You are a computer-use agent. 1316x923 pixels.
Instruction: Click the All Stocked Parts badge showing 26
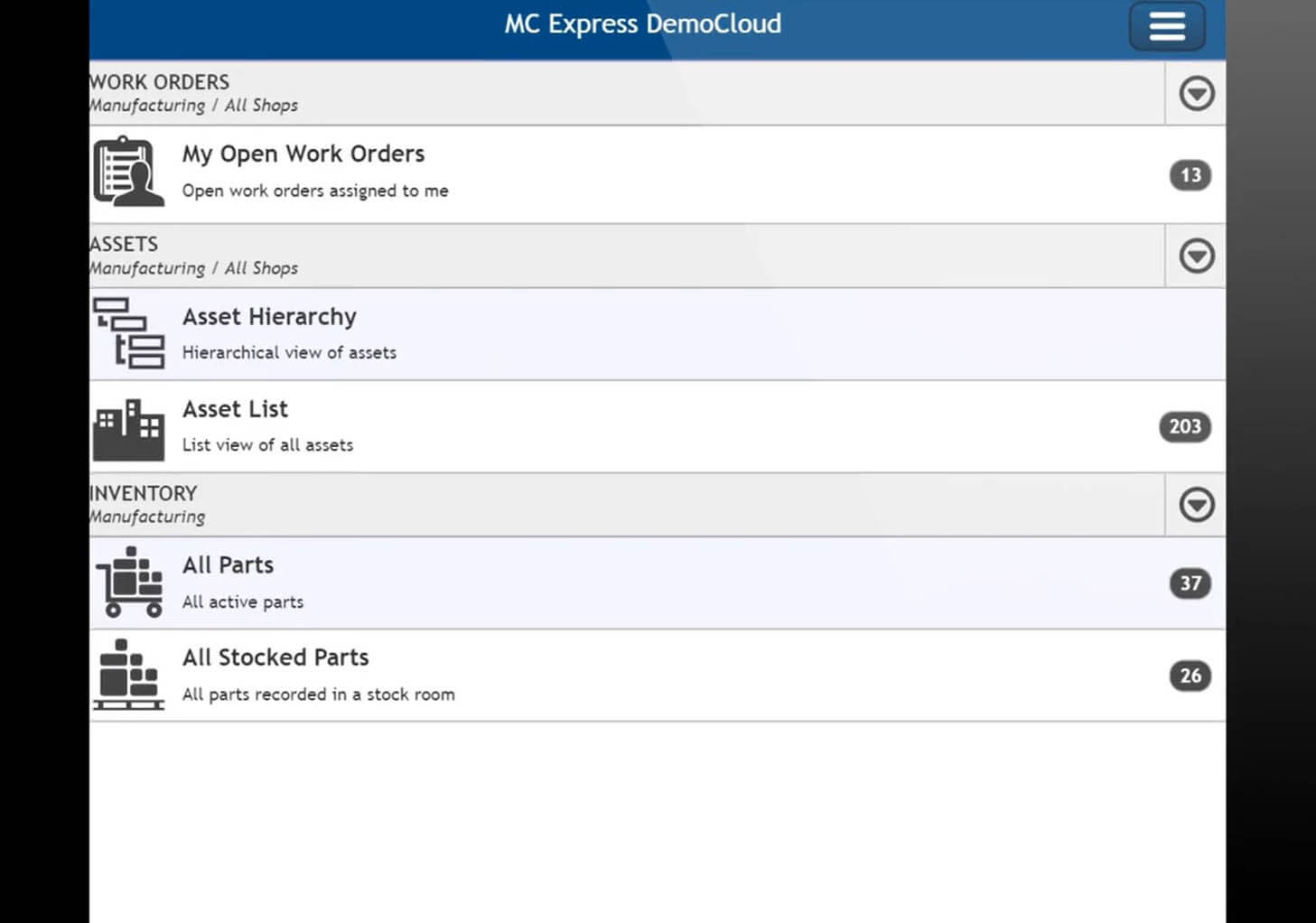(x=1190, y=676)
